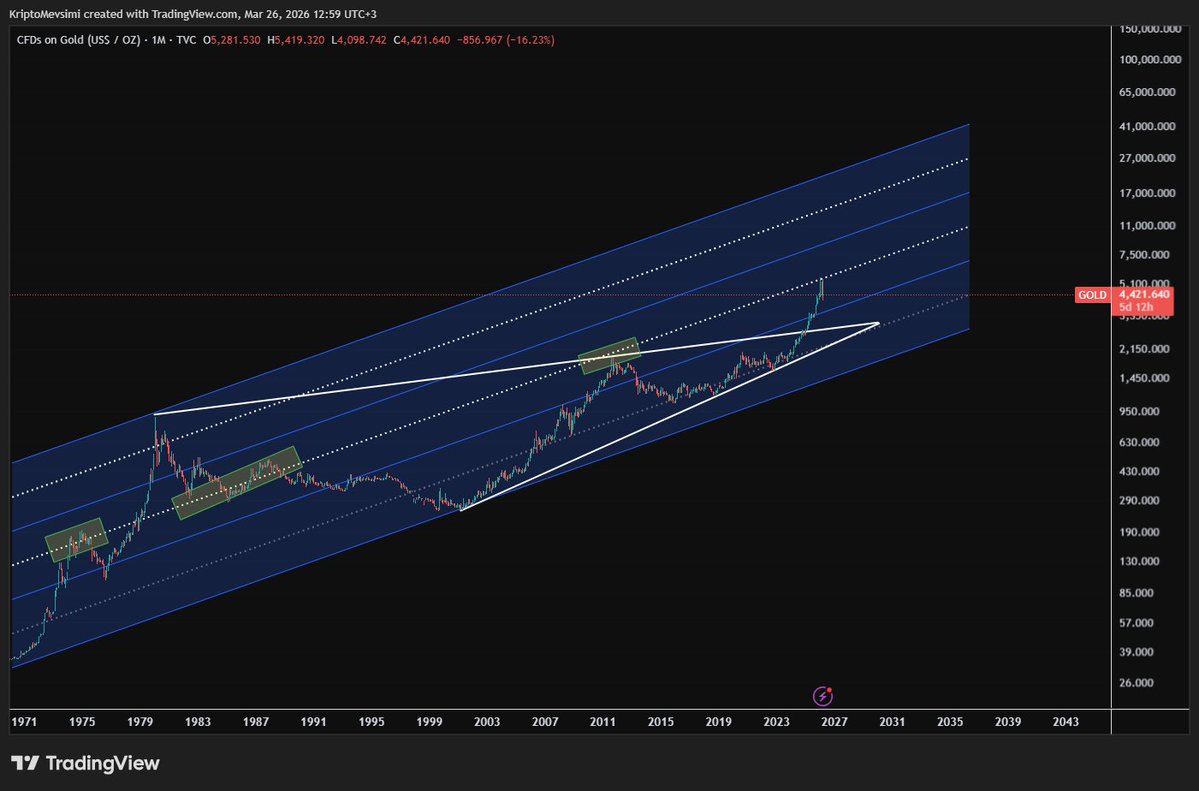Image resolution: width=1199 pixels, height=791 pixels.
Task: Click the 2011 label on the time axis
Action: (x=603, y=721)
